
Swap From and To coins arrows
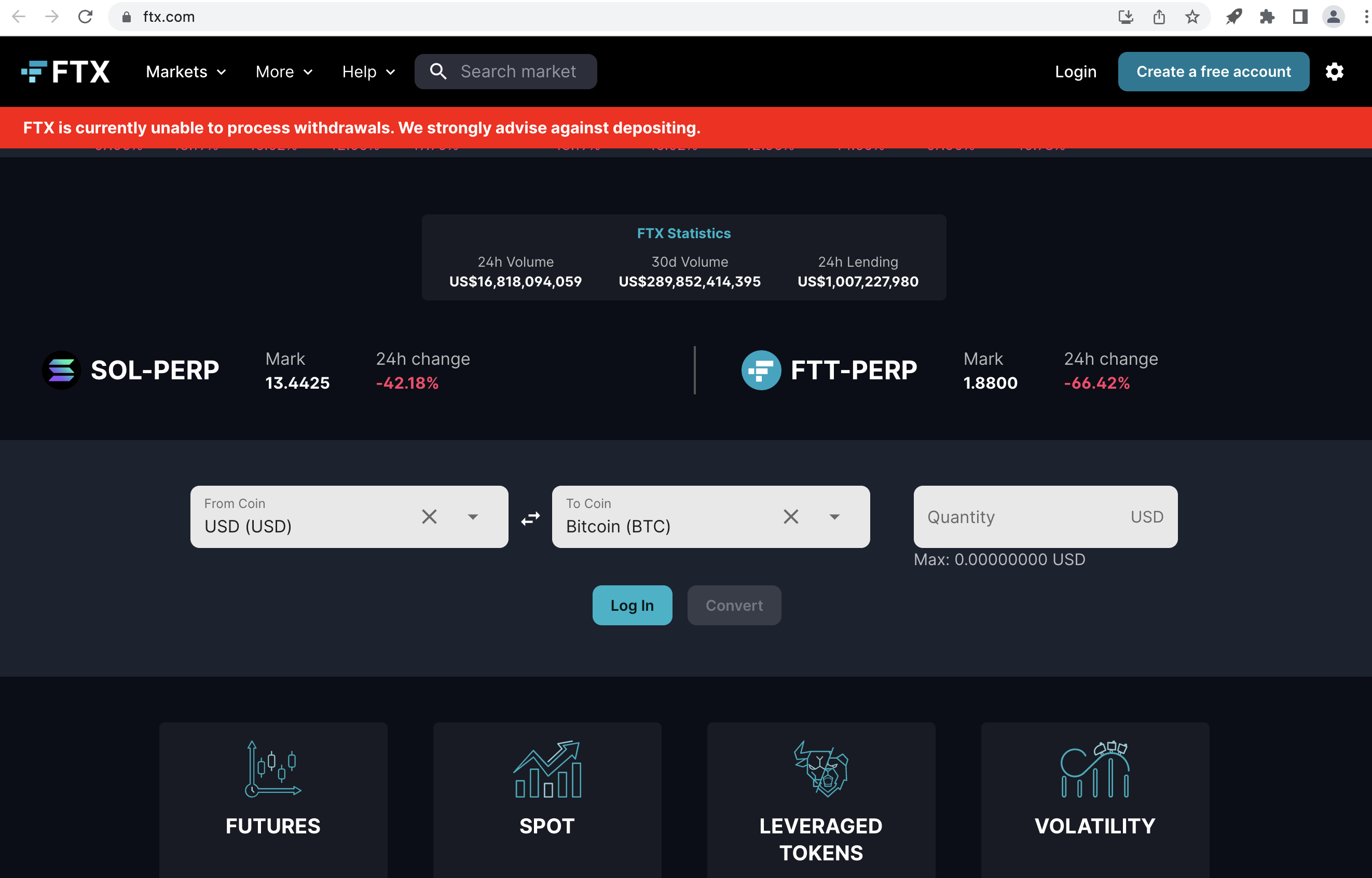pos(530,518)
